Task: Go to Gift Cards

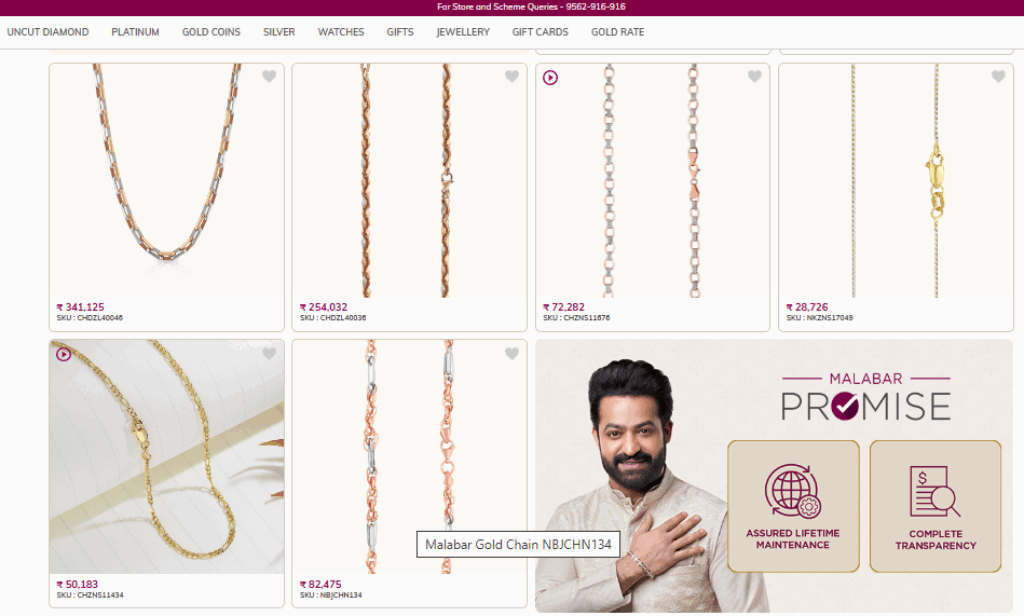Action: pyautogui.click(x=540, y=32)
